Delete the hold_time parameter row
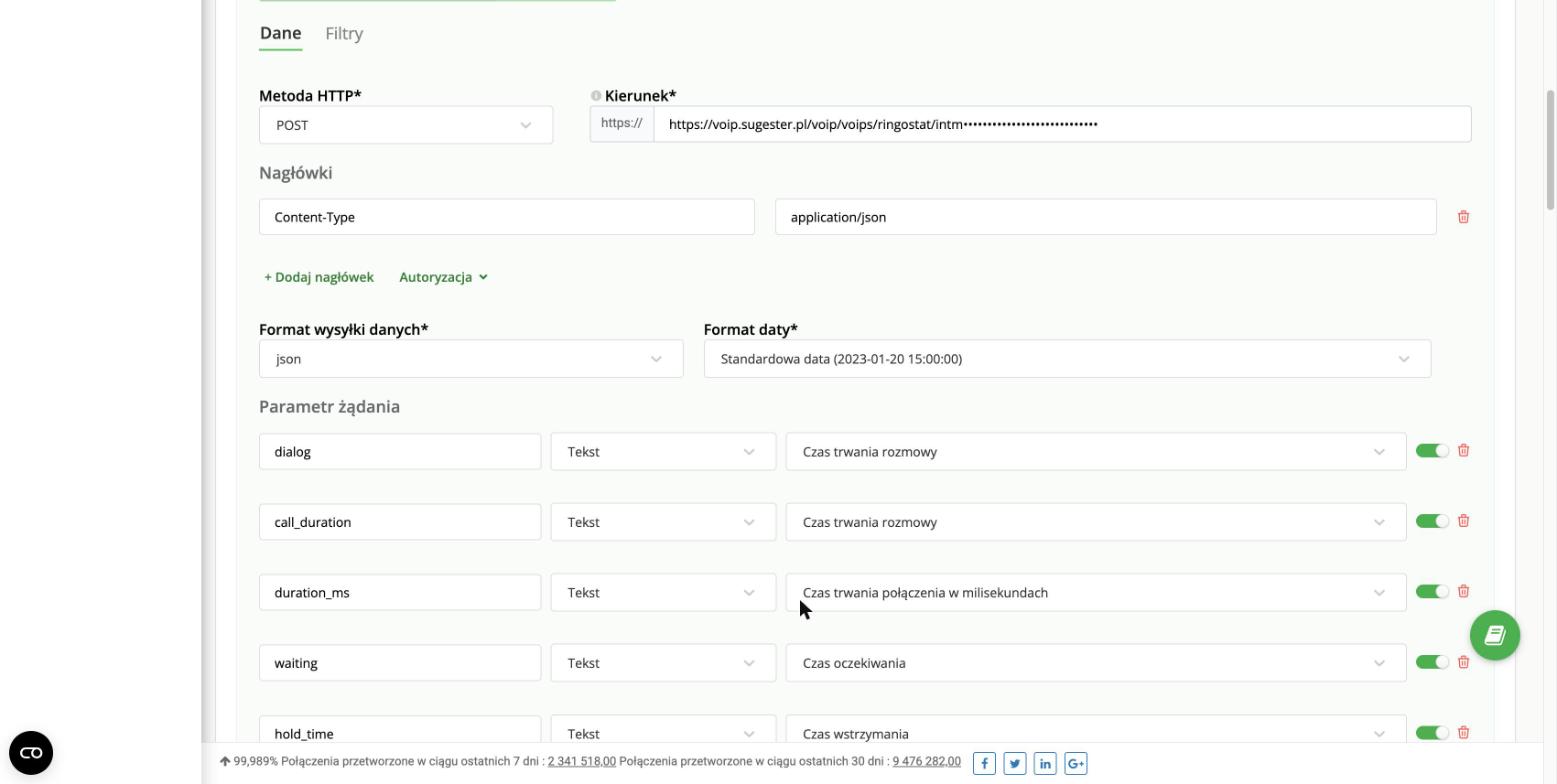This screenshot has width=1557, height=784. 1463,733
